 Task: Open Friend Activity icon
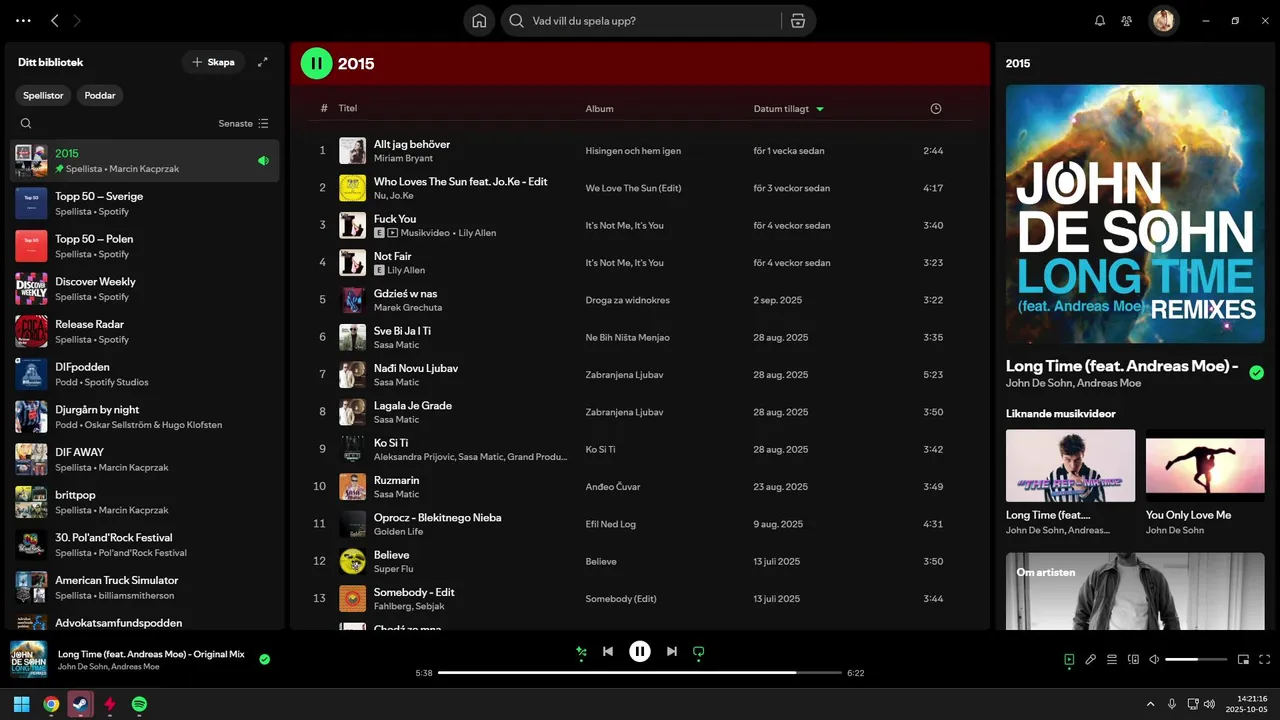[1127, 21]
